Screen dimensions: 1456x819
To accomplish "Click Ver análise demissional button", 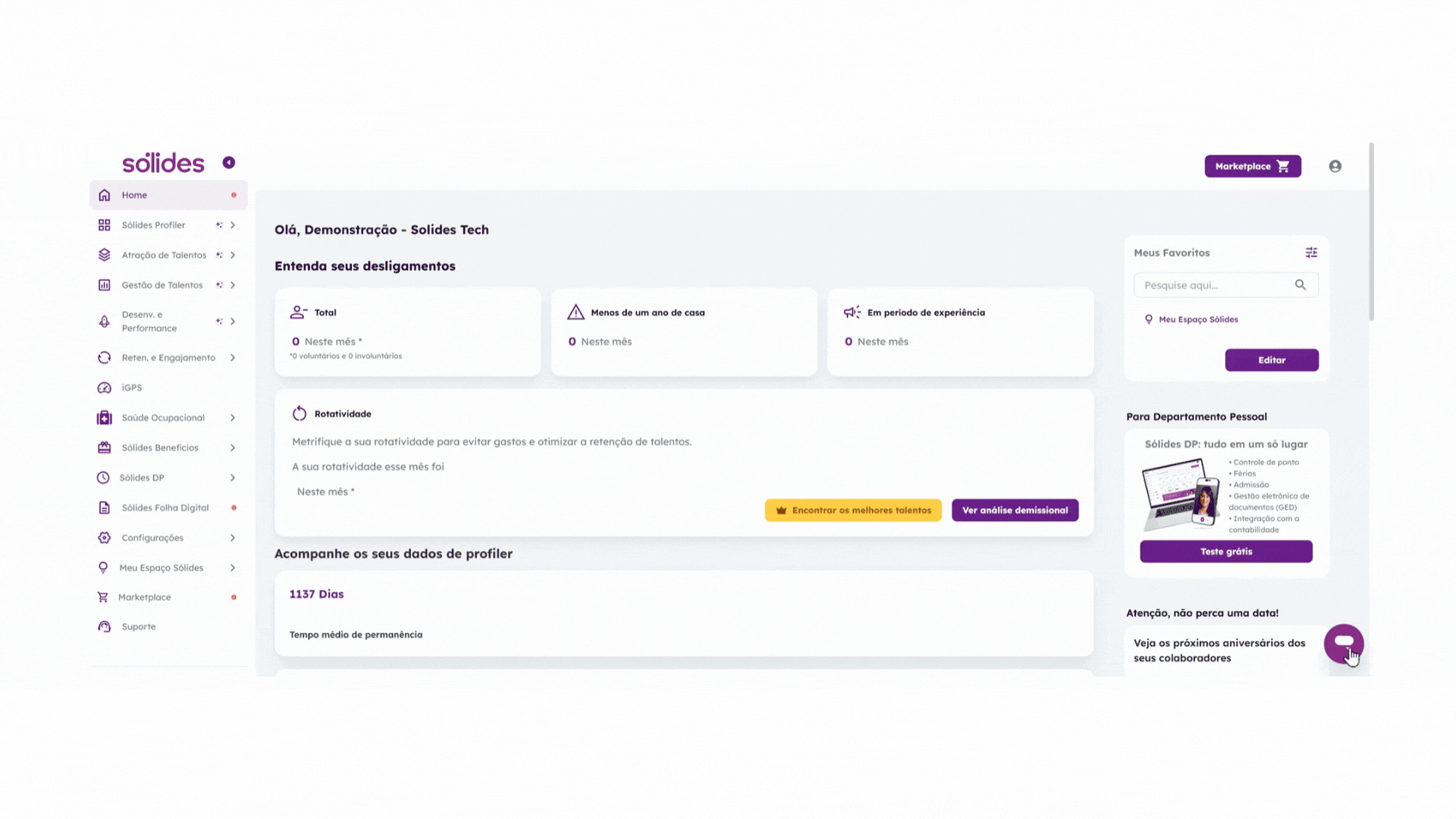I will [1015, 510].
